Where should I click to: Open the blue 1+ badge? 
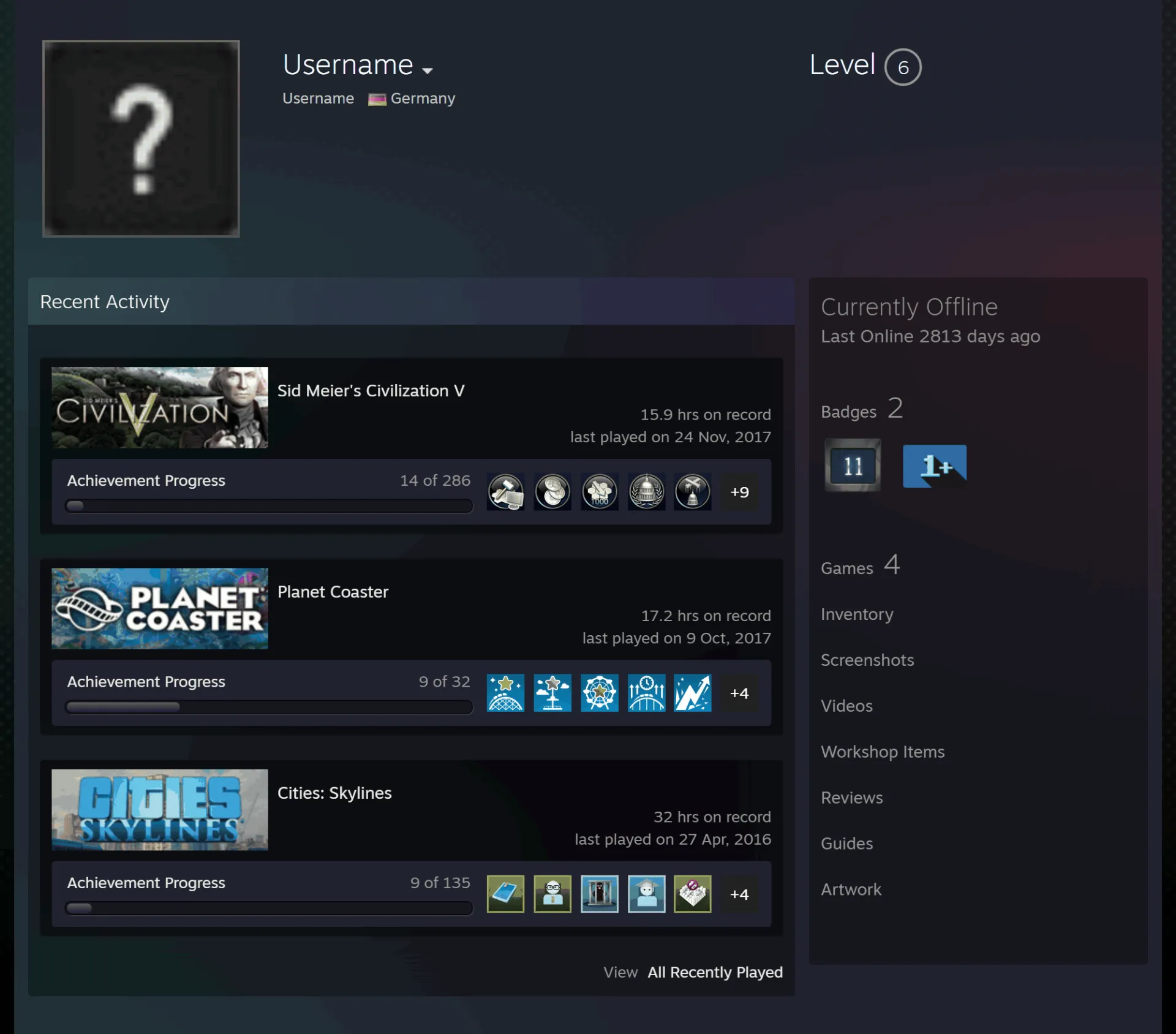[x=935, y=466]
